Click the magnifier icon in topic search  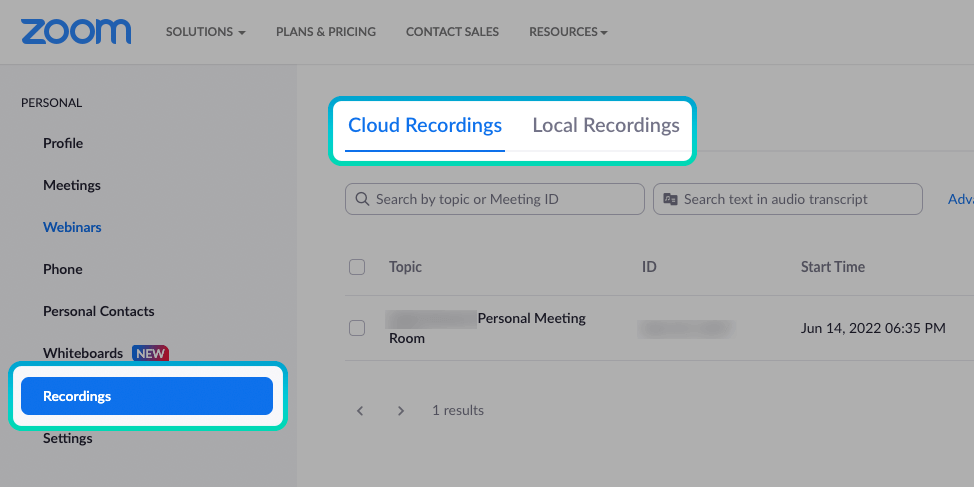point(362,199)
